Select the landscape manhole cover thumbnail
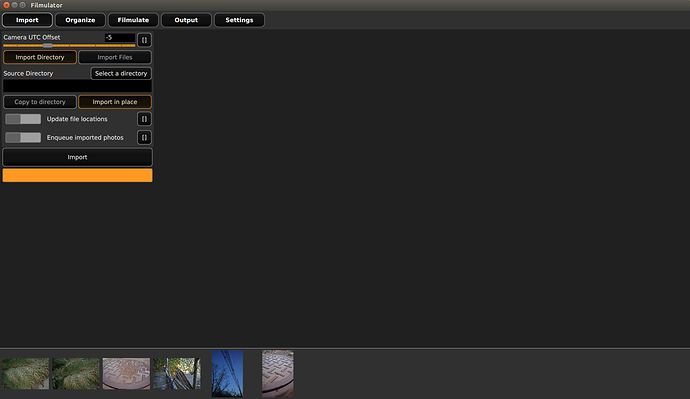The height and width of the screenshot is (399, 690). tap(126, 373)
